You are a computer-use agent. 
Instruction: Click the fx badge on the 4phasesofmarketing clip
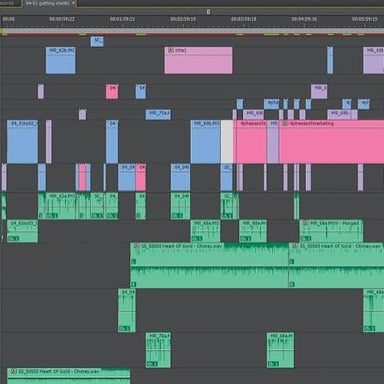(285, 123)
